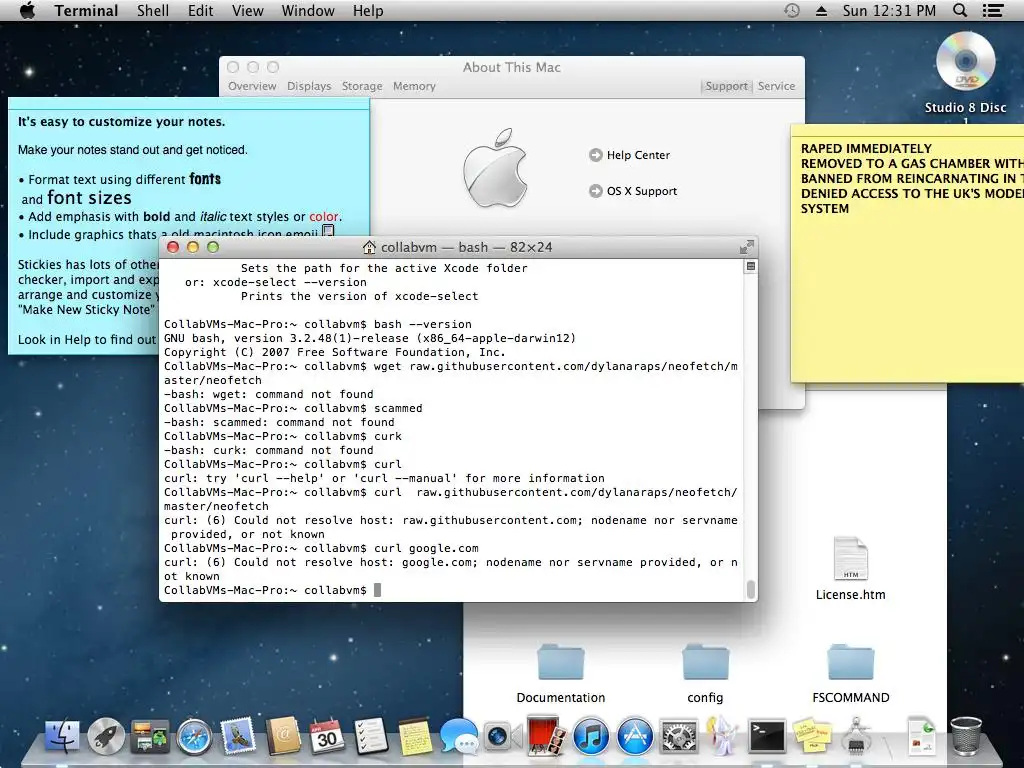Open the Trash in the Dock
Image resolution: width=1024 pixels, height=768 pixels.
966,736
